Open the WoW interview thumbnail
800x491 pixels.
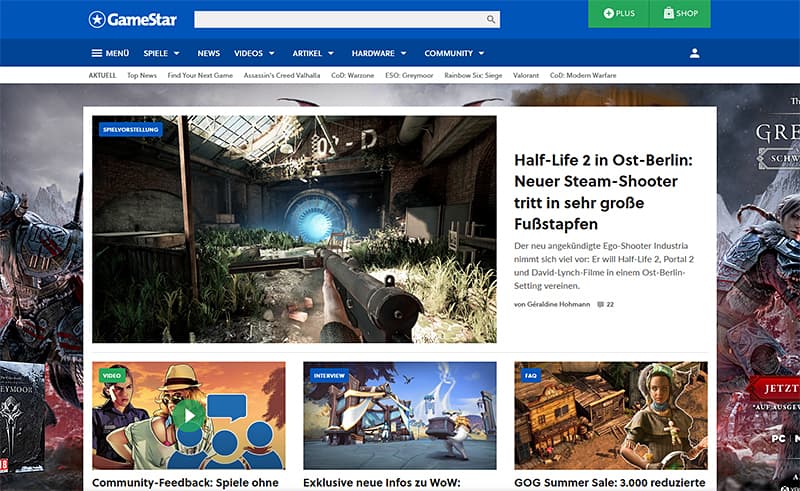[x=399, y=415]
